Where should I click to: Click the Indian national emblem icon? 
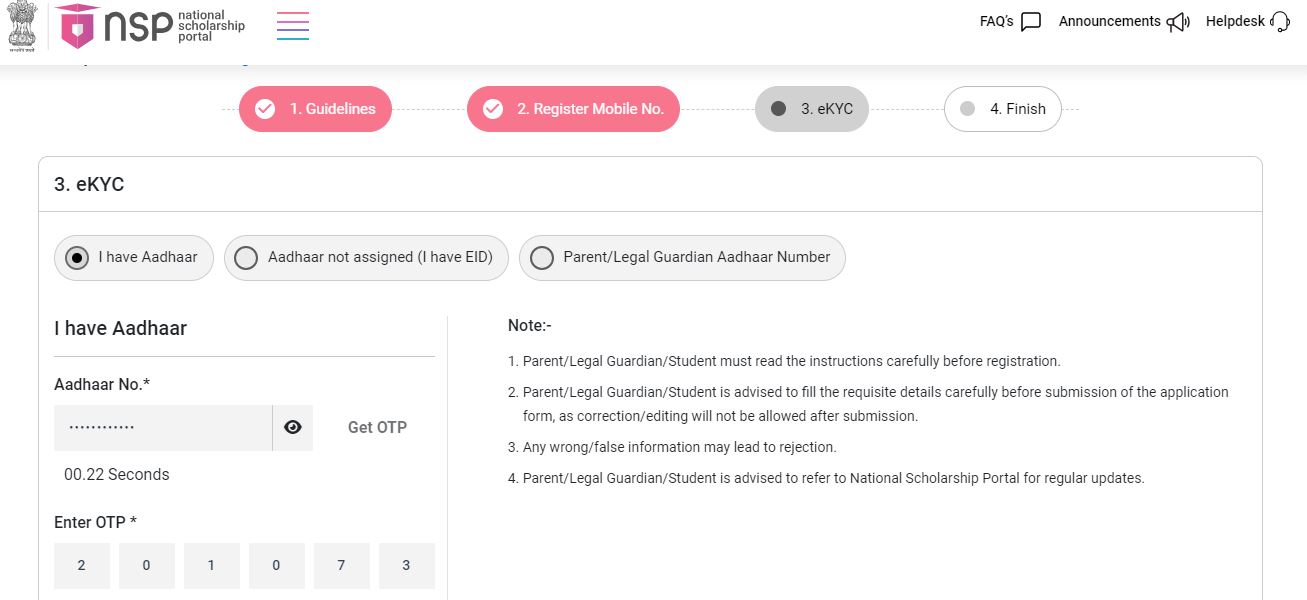click(22, 25)
